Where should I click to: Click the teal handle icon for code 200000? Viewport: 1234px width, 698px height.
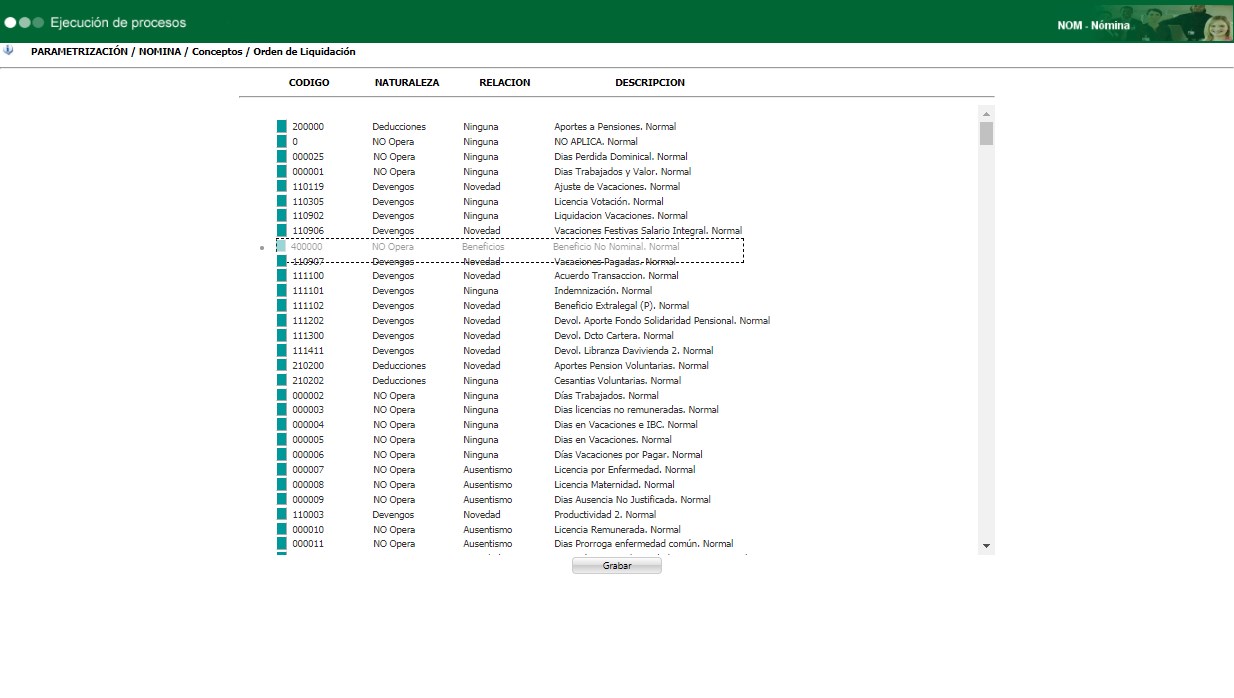click(282, 127)
